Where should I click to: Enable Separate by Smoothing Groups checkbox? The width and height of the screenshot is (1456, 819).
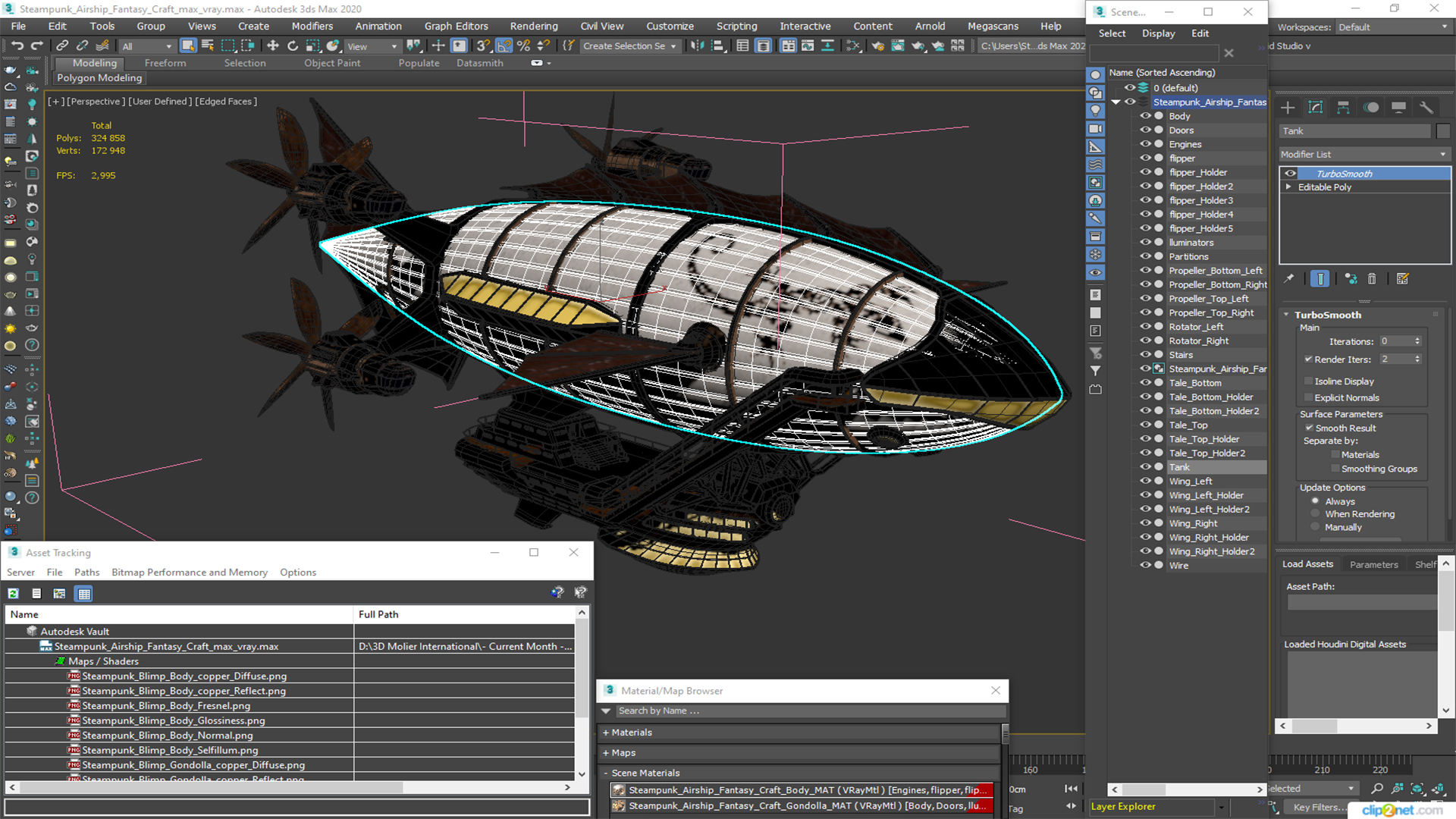click(1335, 469)
